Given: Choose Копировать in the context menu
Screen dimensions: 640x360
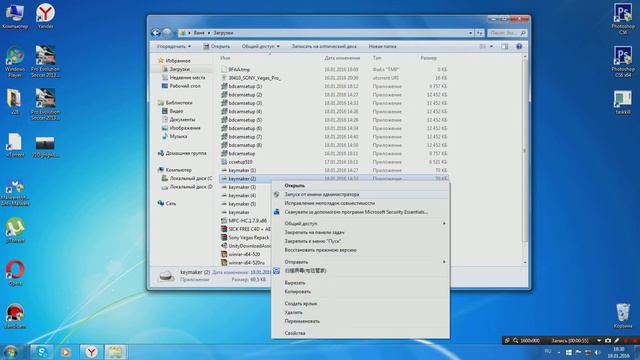Looking at the screenshot, I should pos(298,292).
